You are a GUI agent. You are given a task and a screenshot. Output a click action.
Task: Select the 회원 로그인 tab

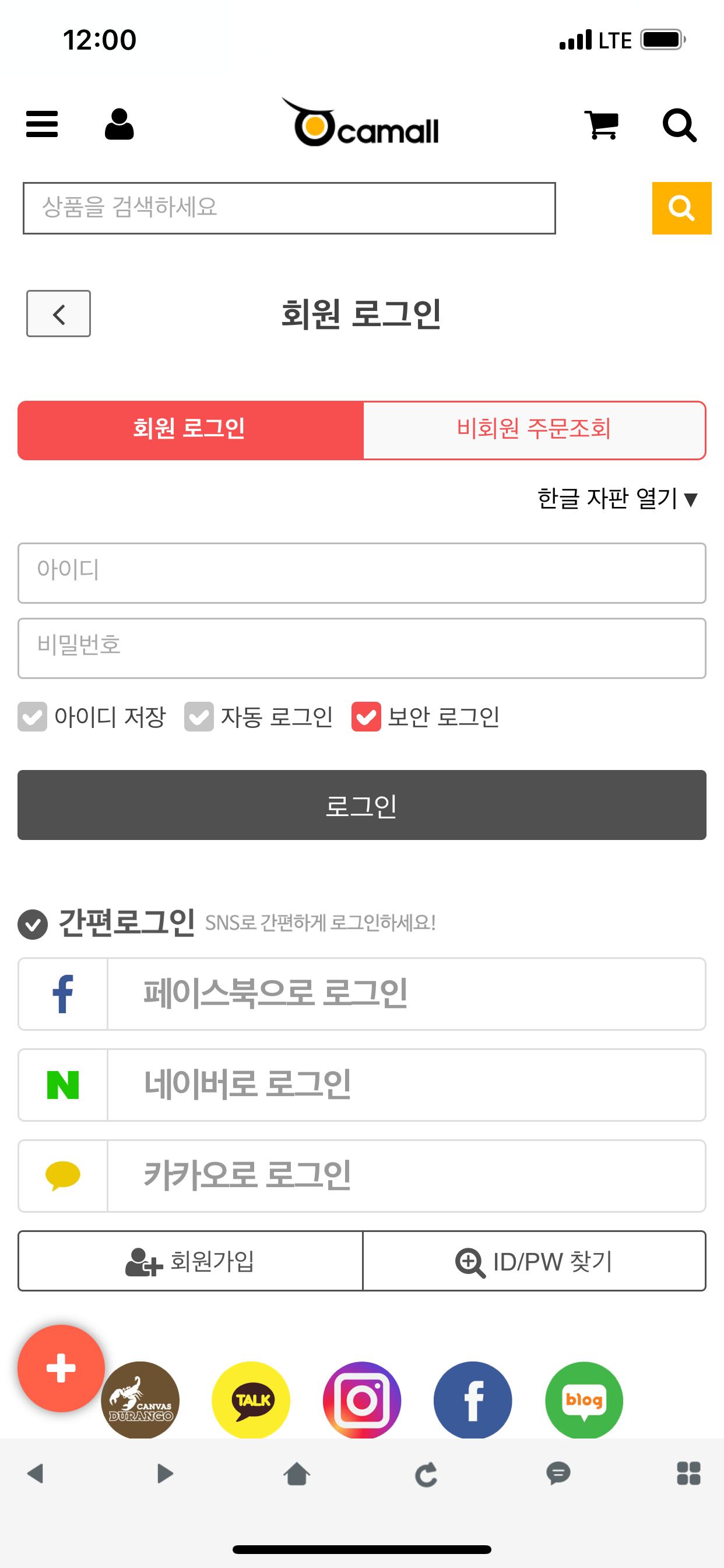click(x=190, y=430)
